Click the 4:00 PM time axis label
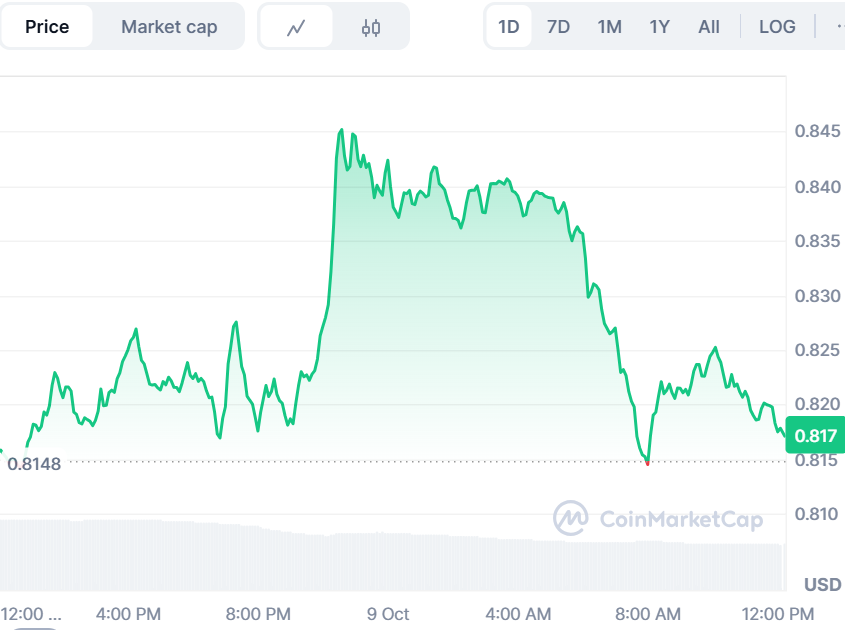Viewport: 845px width, 630px height. point(128,613)
